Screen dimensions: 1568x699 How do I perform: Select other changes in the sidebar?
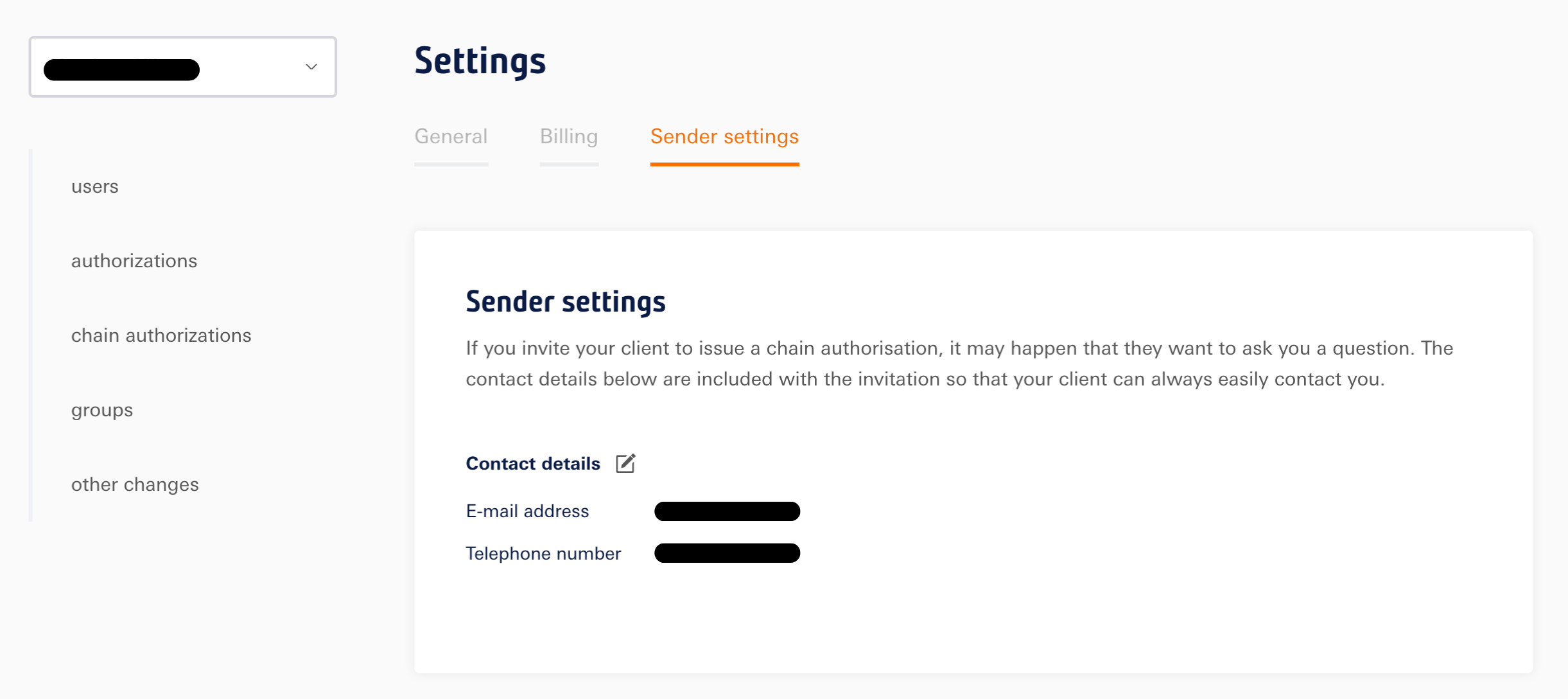[135, 485]
